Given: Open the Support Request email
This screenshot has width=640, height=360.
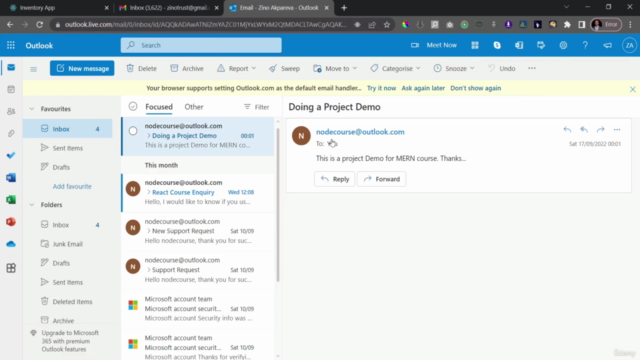Looking at the screenshot, I should coord(199,270).
